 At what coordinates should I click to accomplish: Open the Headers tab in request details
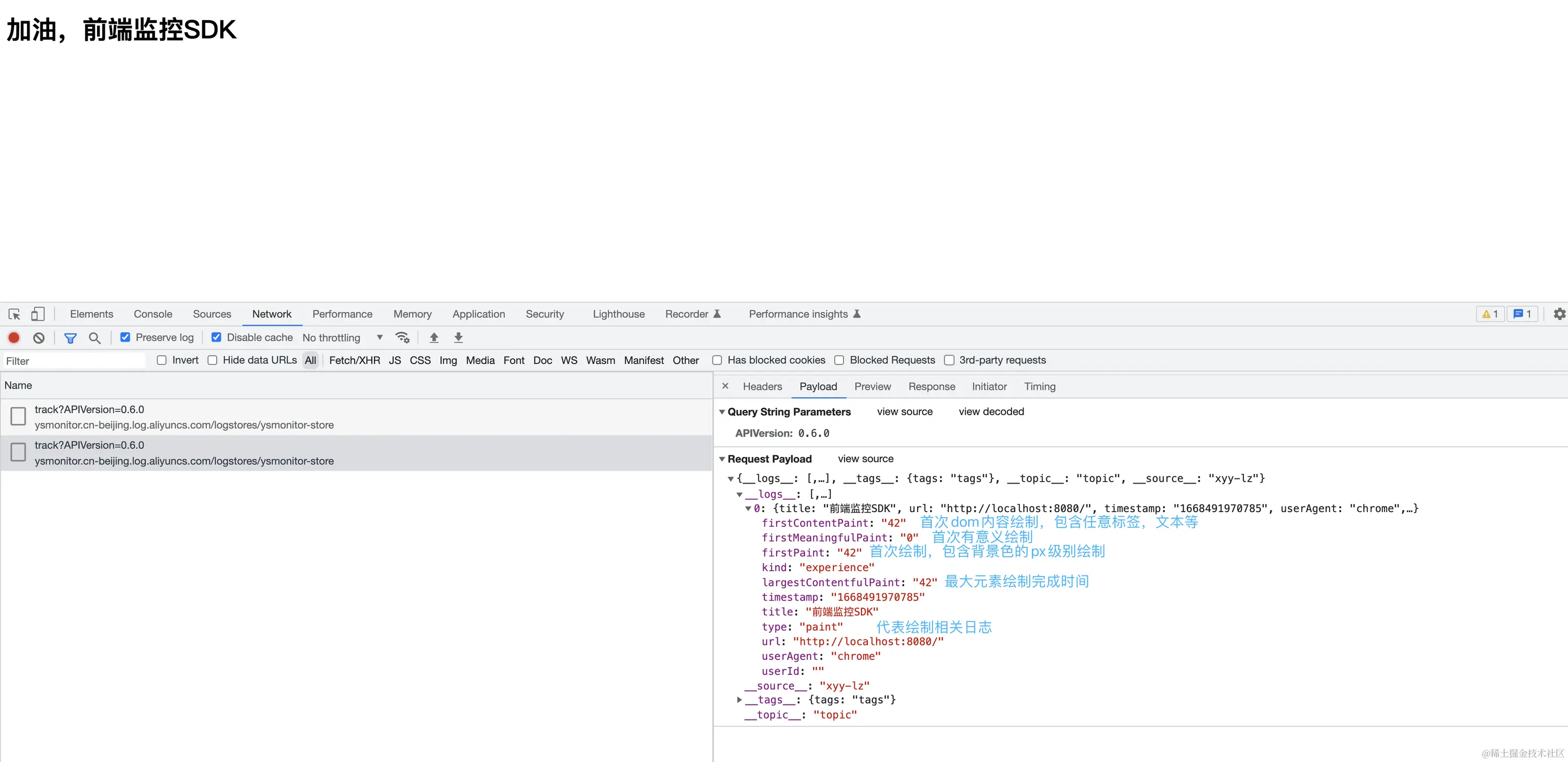click(x=762, y=387)
